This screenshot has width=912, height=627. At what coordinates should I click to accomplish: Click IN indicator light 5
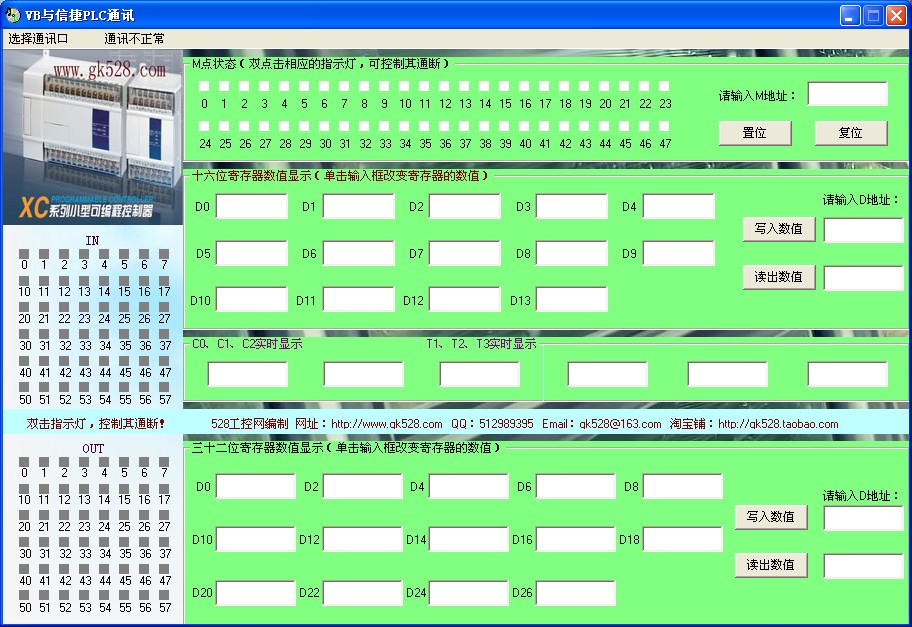124,254
